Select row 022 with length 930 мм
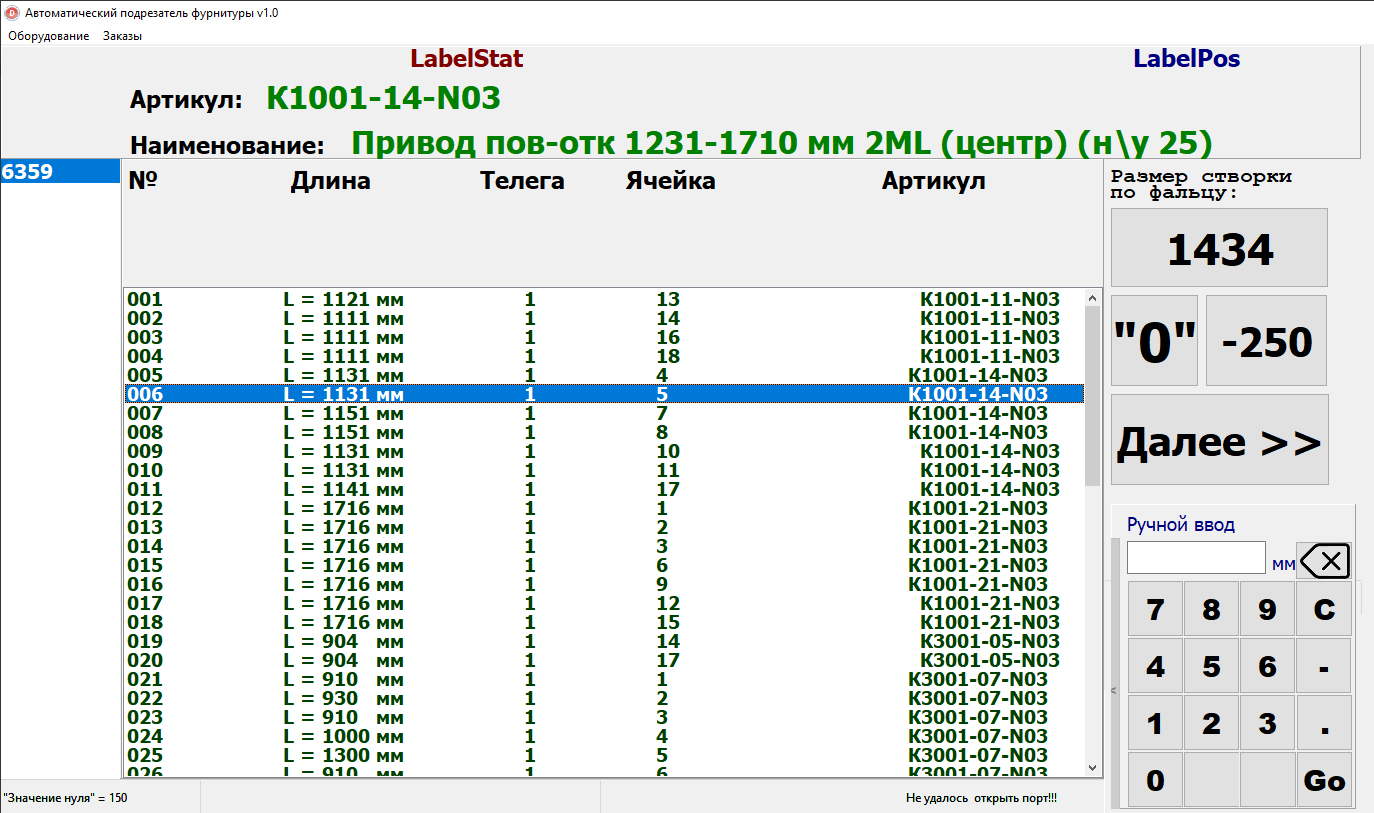This screenshot has width=1374, height=813. point(604,698)
